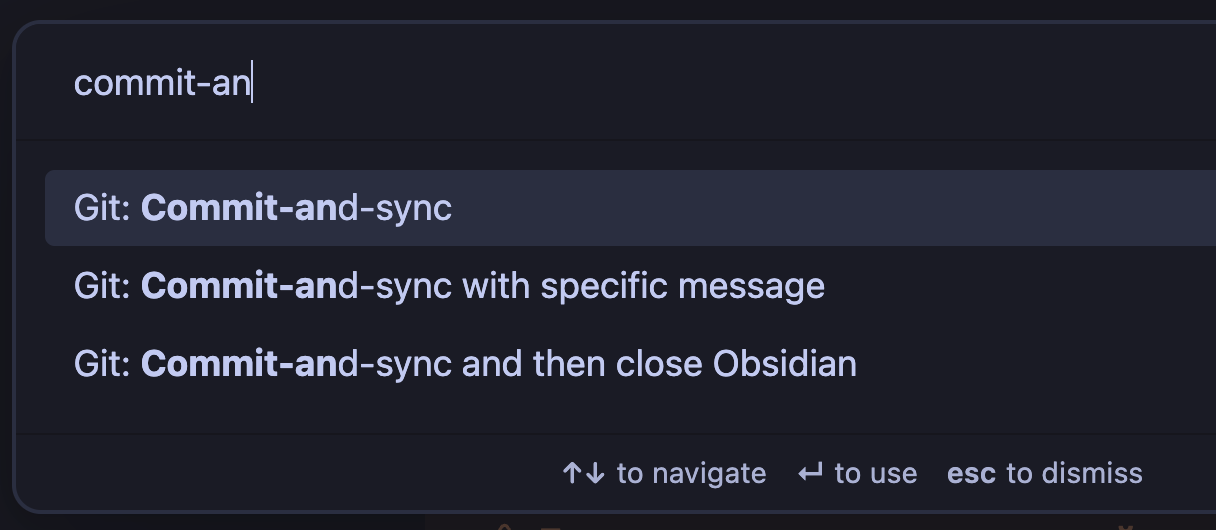Image resolution: width=1216 pixels, height=530 pixels.
Task: Click the words "with specific message"
Action: point(643,286)
